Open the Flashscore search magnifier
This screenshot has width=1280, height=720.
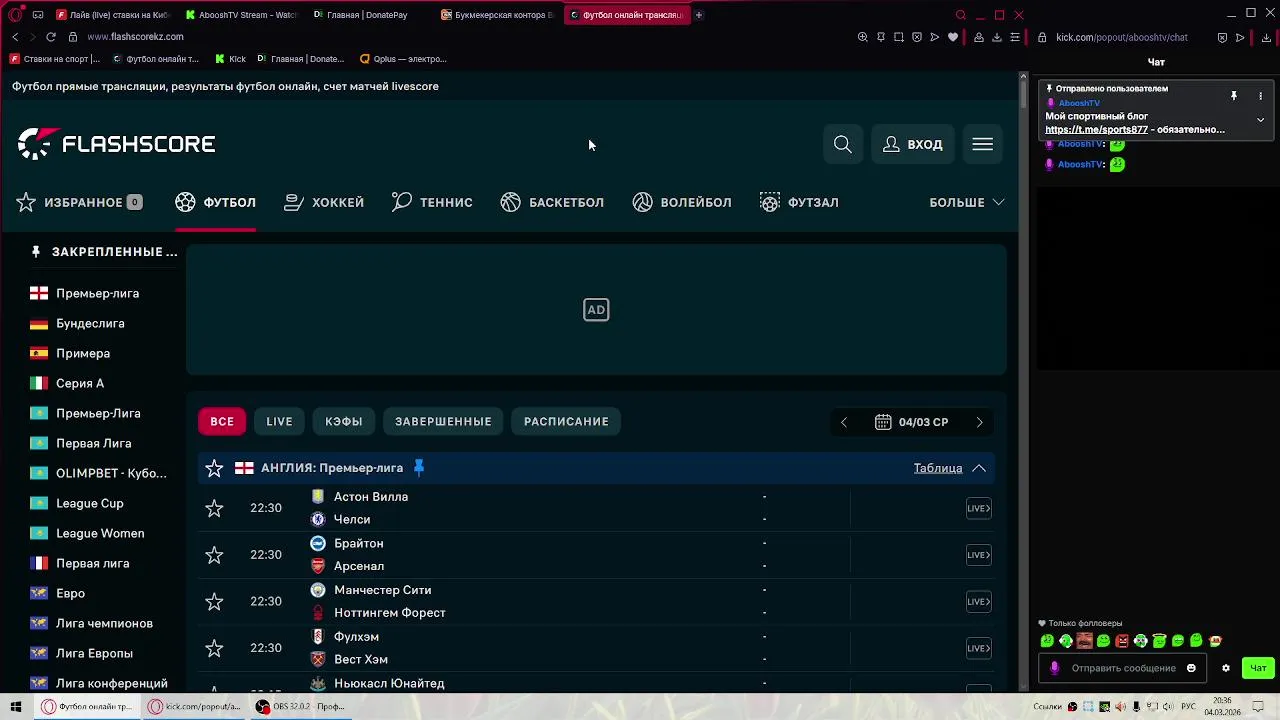click(843, 145)
